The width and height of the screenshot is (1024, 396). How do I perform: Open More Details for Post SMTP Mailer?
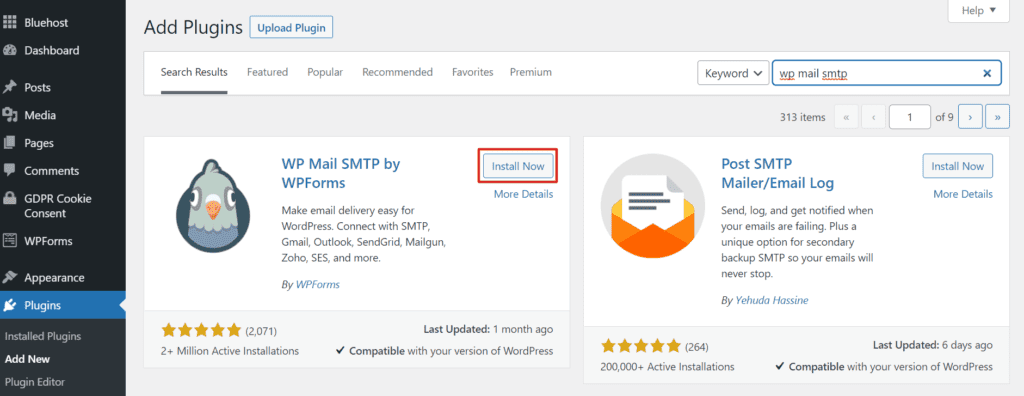pos(963,194)
